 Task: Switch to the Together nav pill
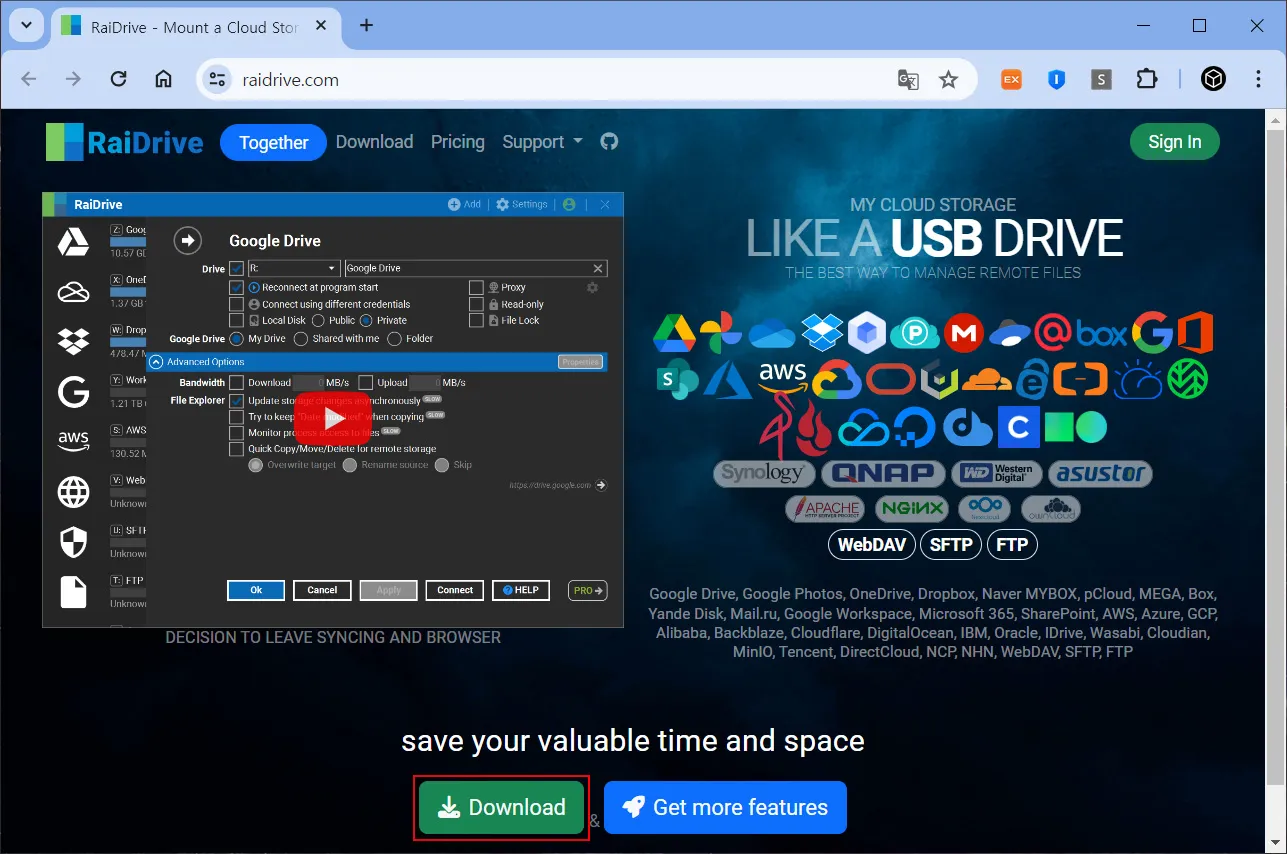click(273, 142)
